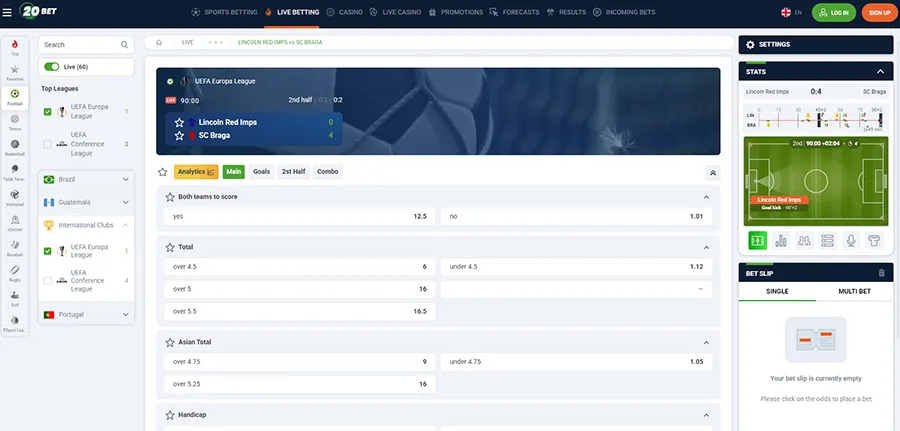Image resolution: width=900 pixels, height=431 pixels.
Task: Click the Log In button
Action: (833, 13)
